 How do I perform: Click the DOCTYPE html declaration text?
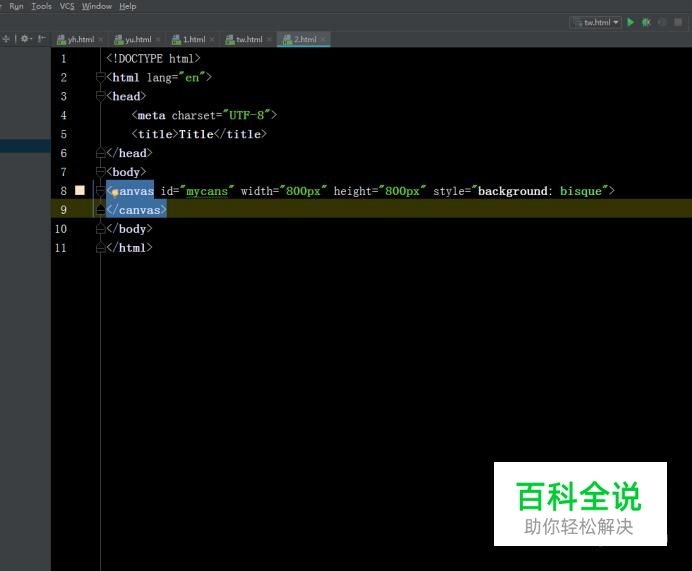click(153, 59)
